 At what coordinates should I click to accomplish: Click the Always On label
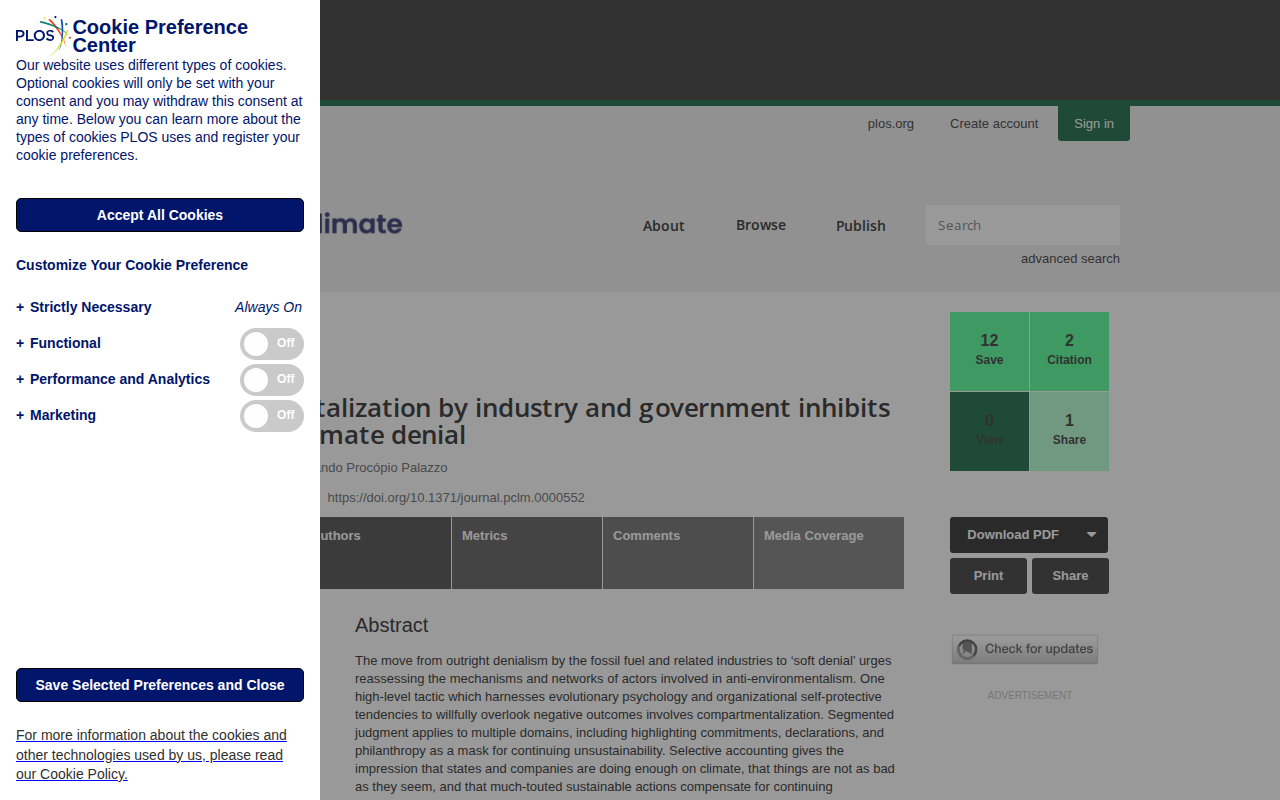pyautogui.click(x=268, y=307)
